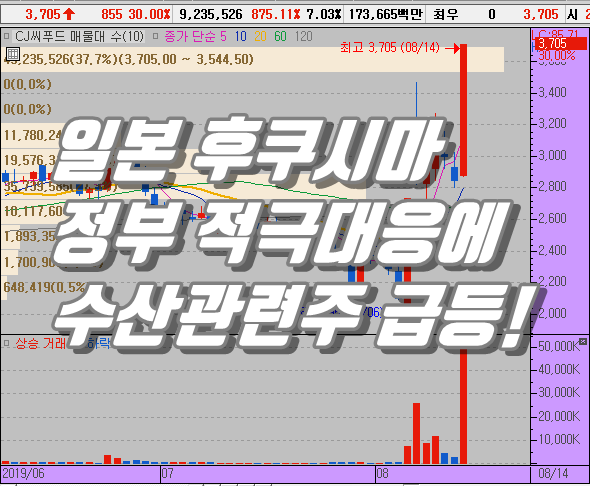Click the 2019/06 date label
590x486 pixels.
tap(23, 473)
